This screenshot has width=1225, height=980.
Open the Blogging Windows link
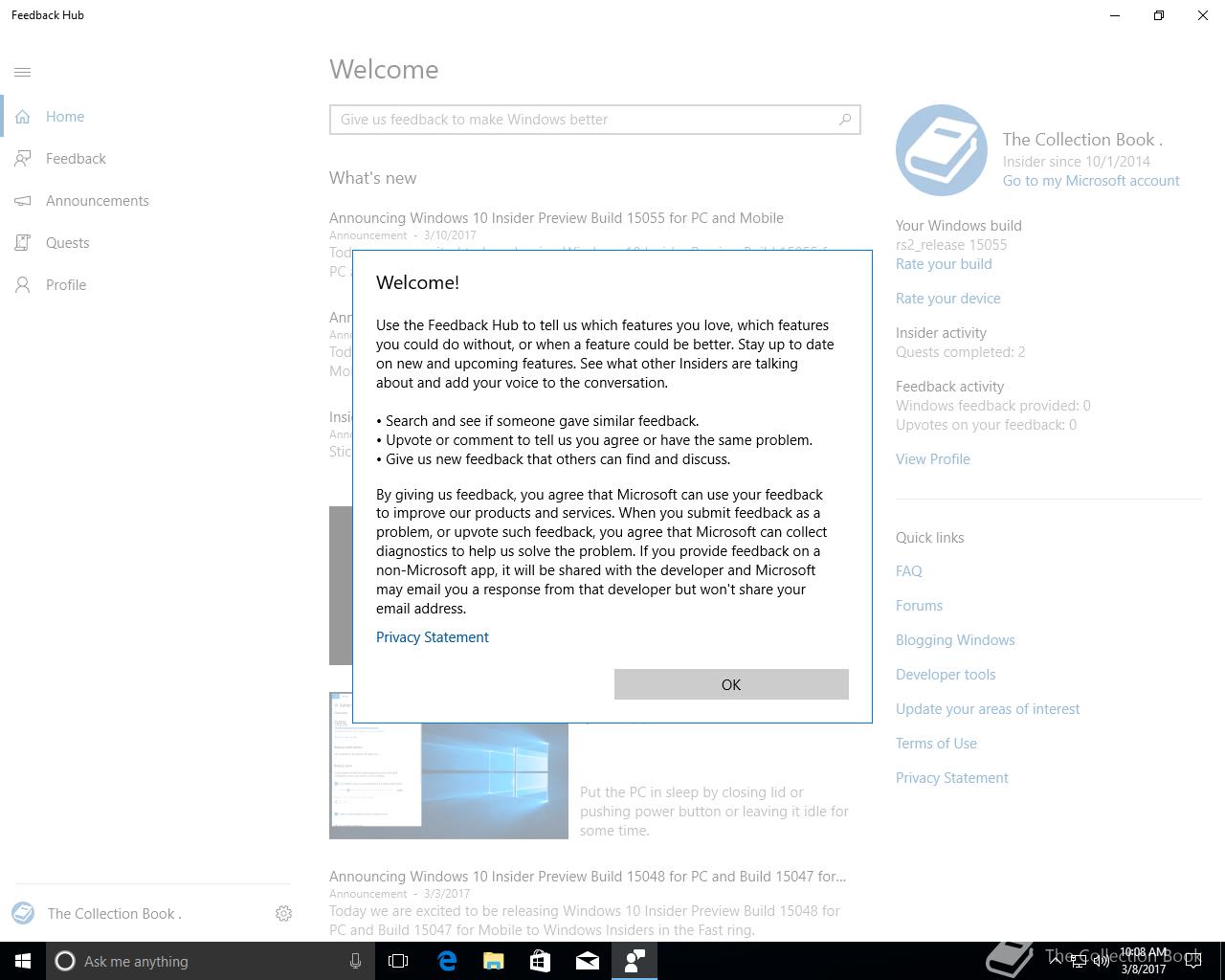tap(955, 640)
